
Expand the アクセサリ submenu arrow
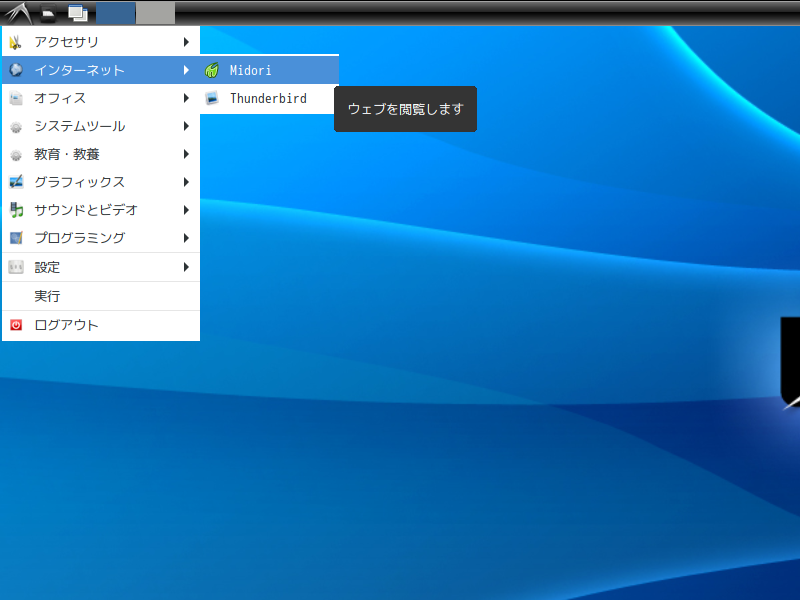tap(186, 42)
